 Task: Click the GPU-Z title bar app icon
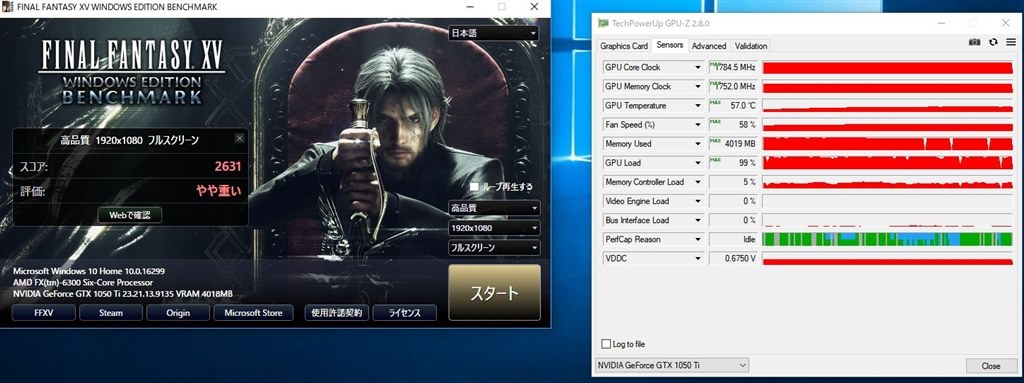(x=603, y=24)
